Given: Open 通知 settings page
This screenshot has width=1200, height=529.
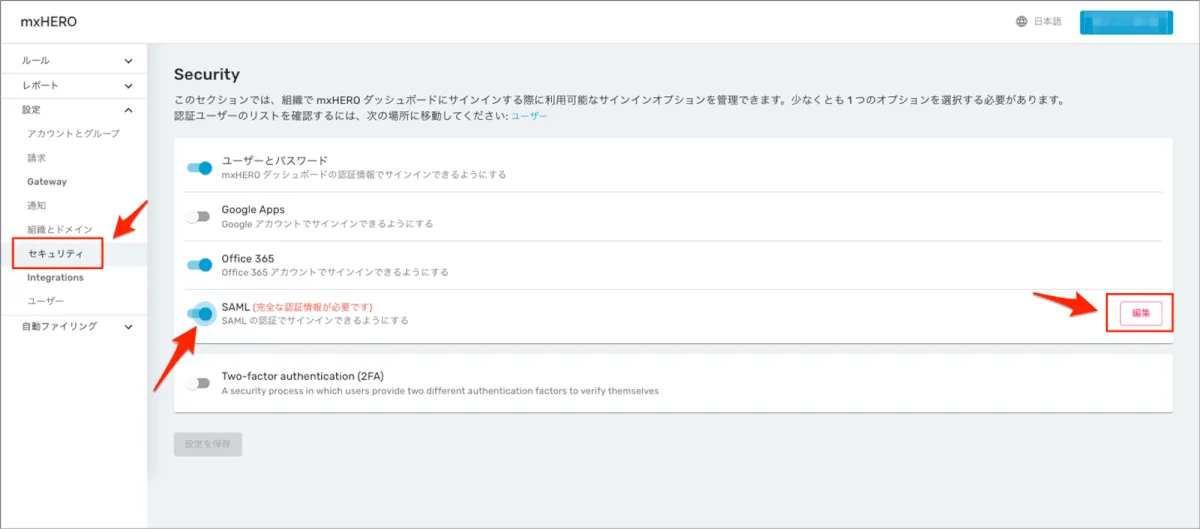Looking at the screenshot, I should click(x=36, y=206).
